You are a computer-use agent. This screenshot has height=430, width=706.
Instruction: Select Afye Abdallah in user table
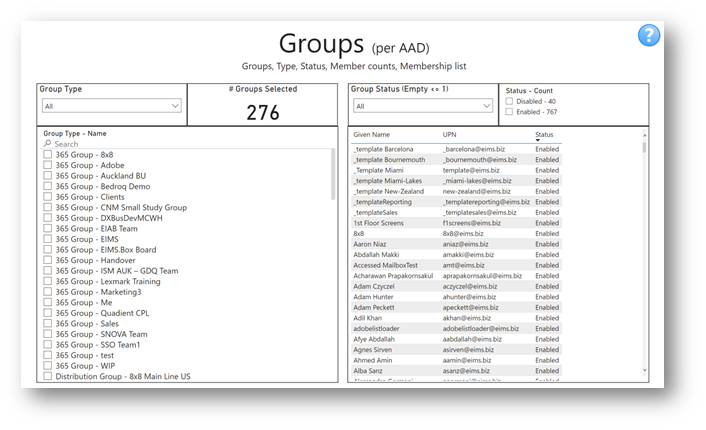pos(374,339)
